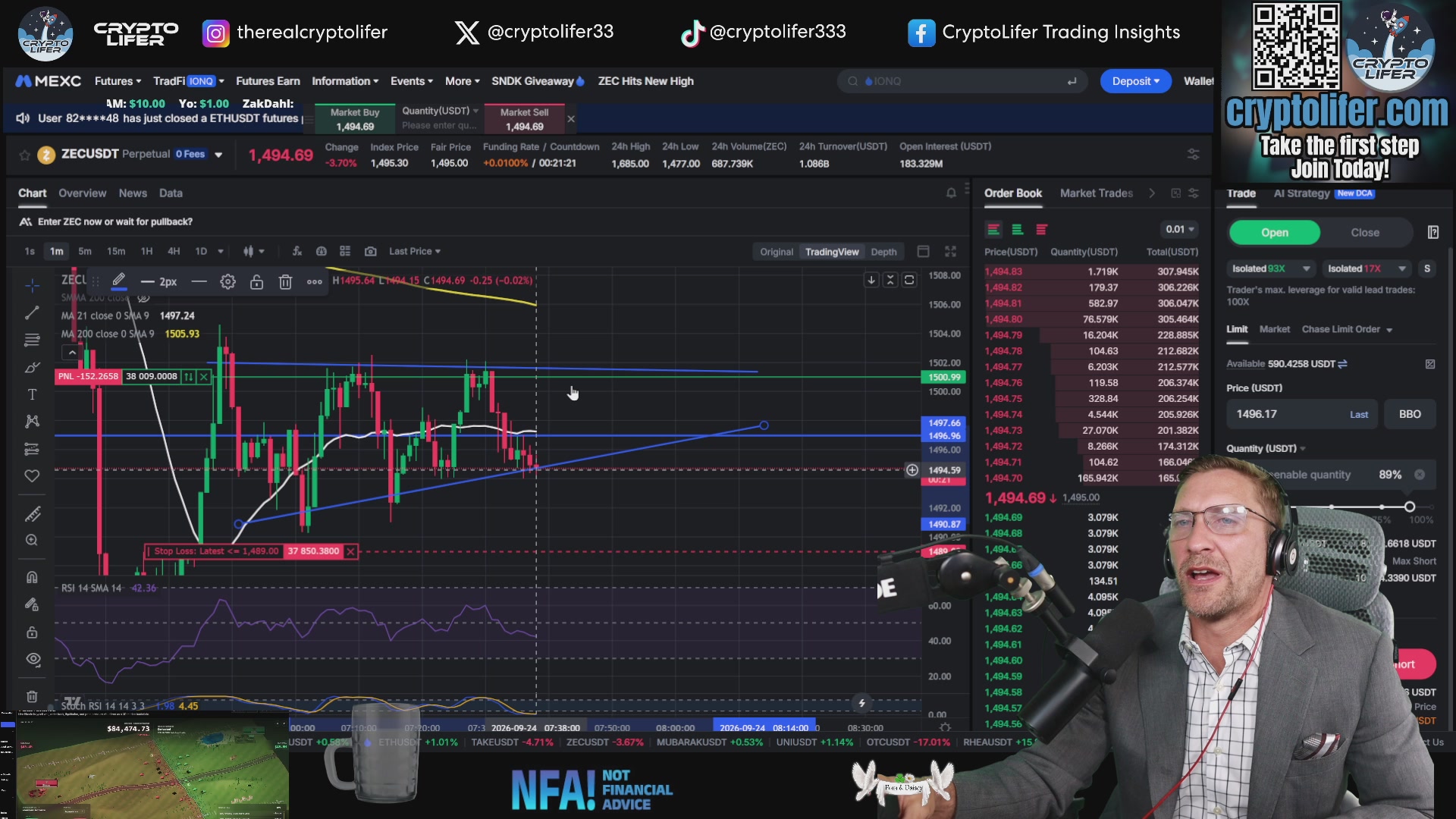Add ZECUSDT to favorites star

pyautogui.click(x=24, y=155)
